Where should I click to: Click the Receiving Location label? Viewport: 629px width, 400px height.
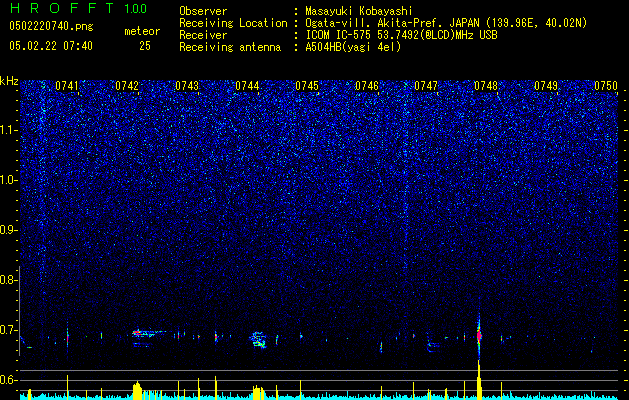(x=233, y=23)
